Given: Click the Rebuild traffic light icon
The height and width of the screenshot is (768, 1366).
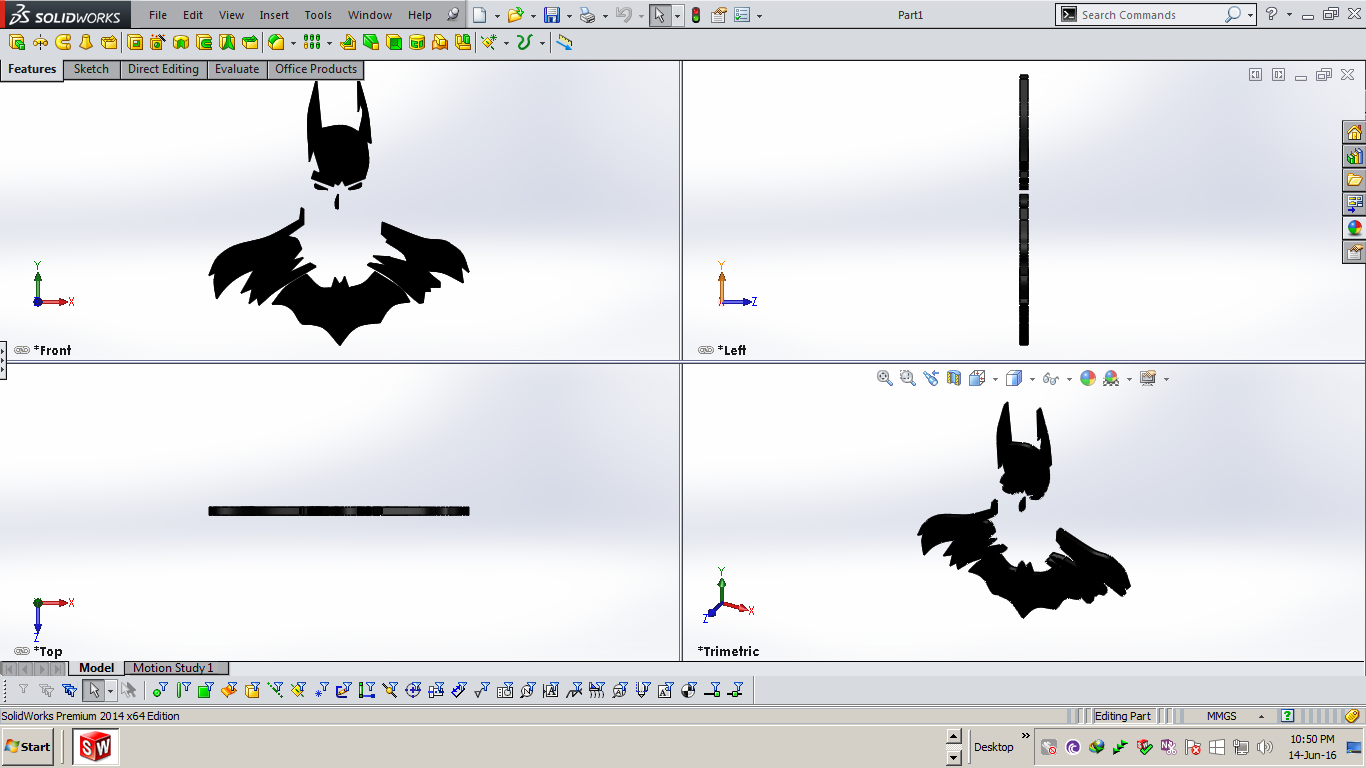Looking at the screenshot, I should (696, 15).
